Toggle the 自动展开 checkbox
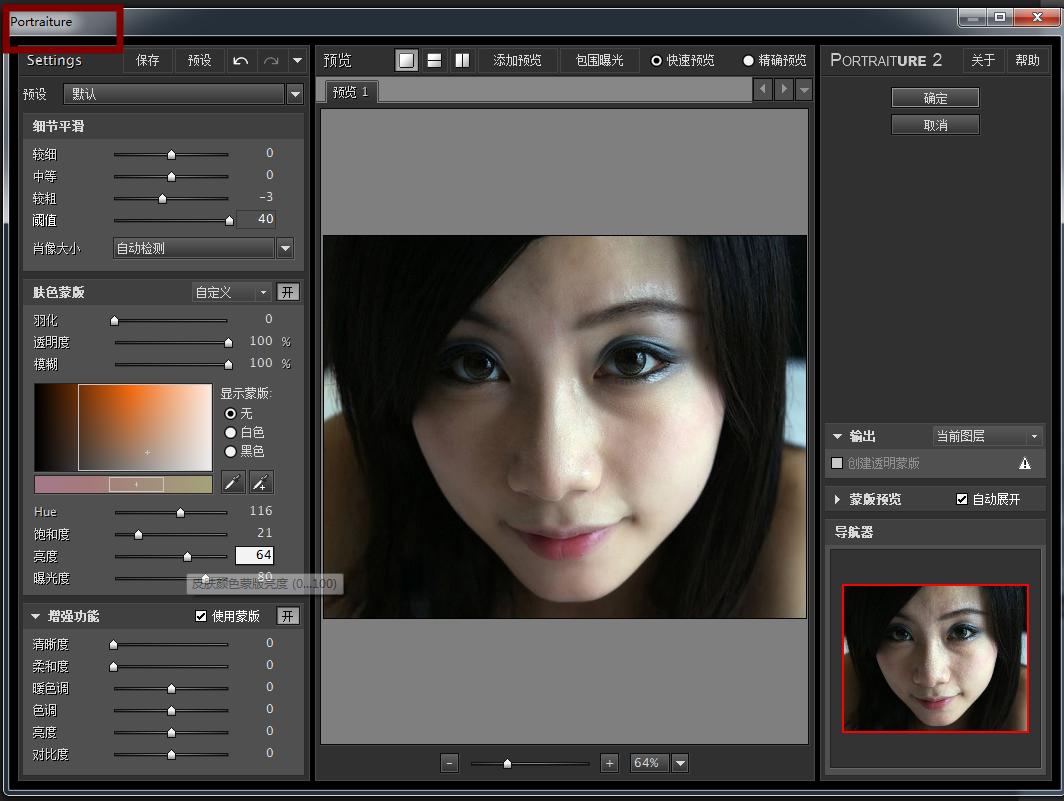 tap(962, 499)
